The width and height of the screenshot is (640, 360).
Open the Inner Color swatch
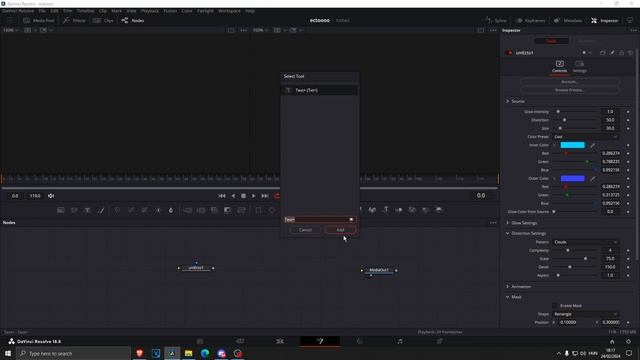pyautogui.click(x=572, y=145)
